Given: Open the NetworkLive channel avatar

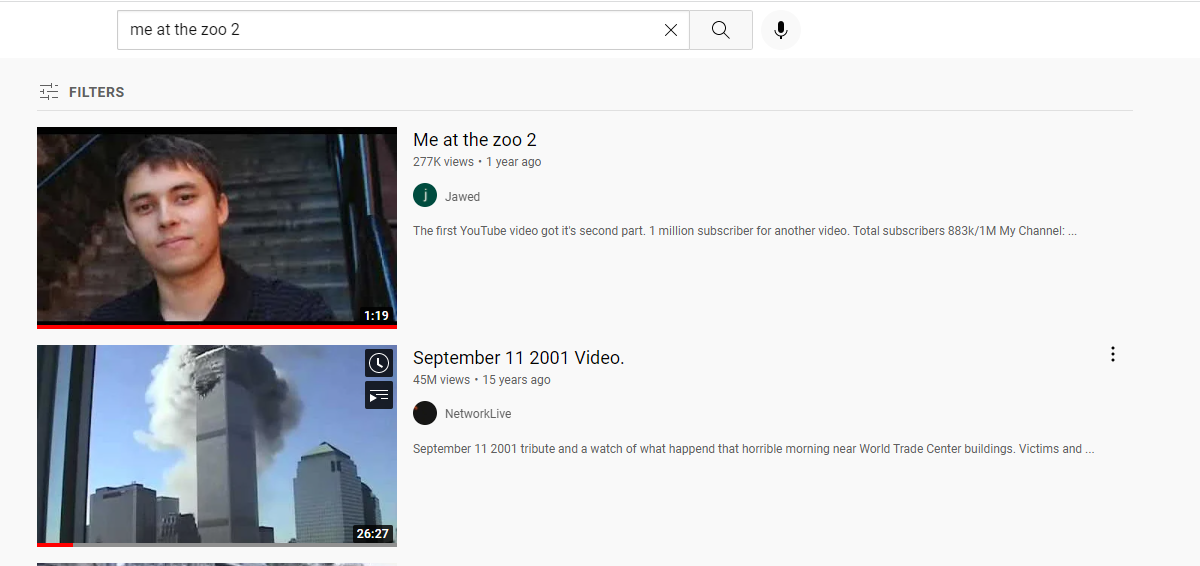Looking at the screenshot, I should point(425,413).
